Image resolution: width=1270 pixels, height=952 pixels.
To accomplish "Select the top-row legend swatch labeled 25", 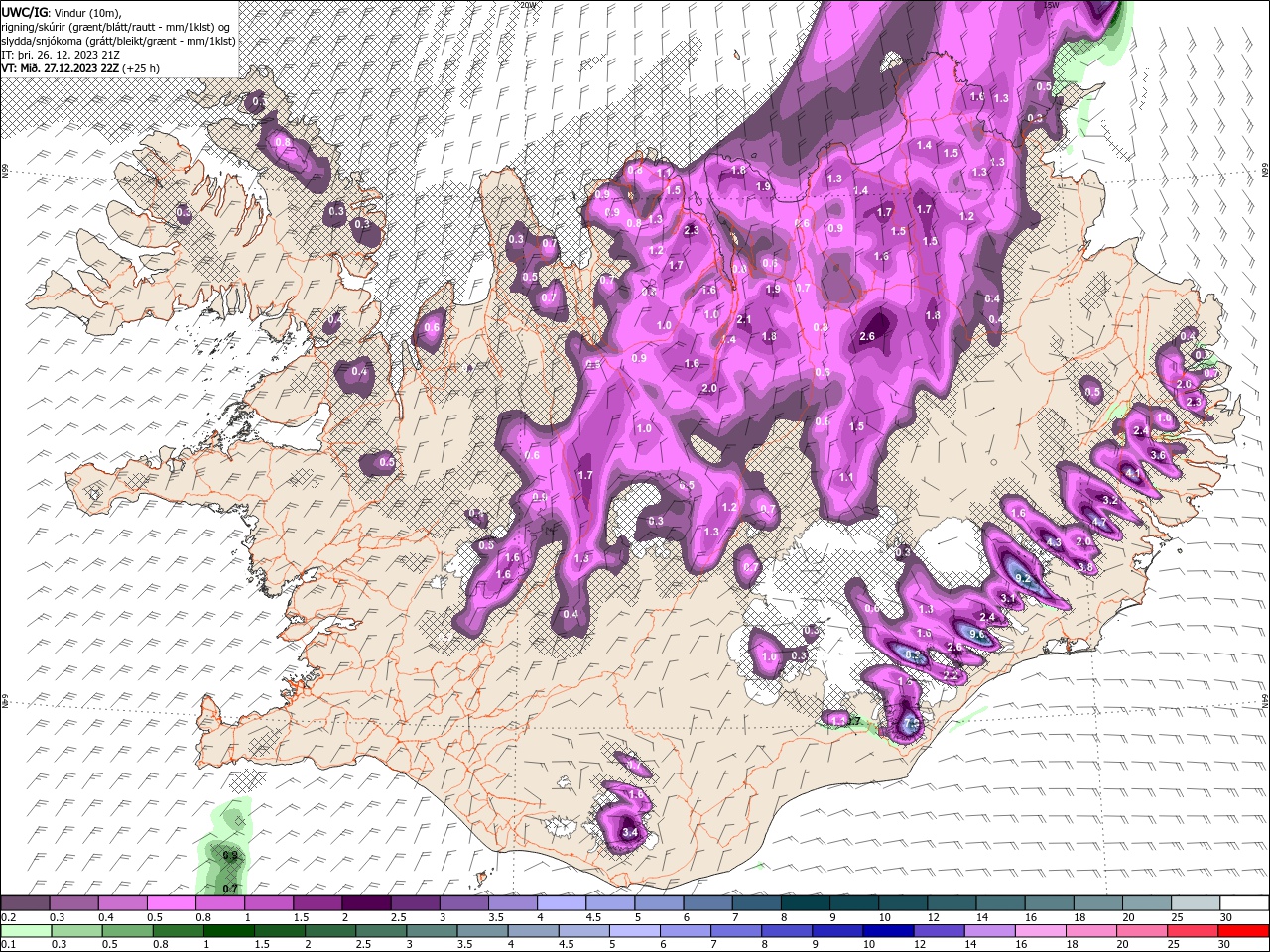I will 1196,903.
